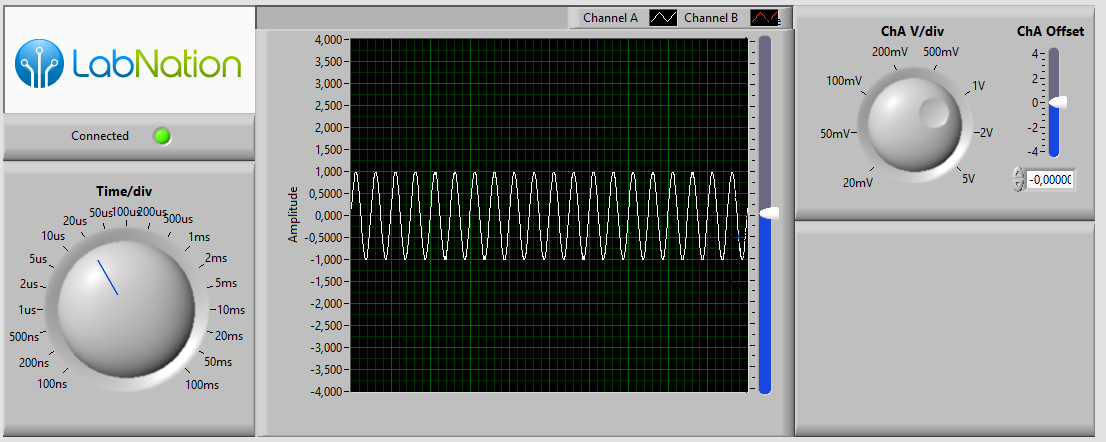Click the Channel A plot legend icon
The height and width of the screenshot is (442, 1106).
[x=663, y=18]
